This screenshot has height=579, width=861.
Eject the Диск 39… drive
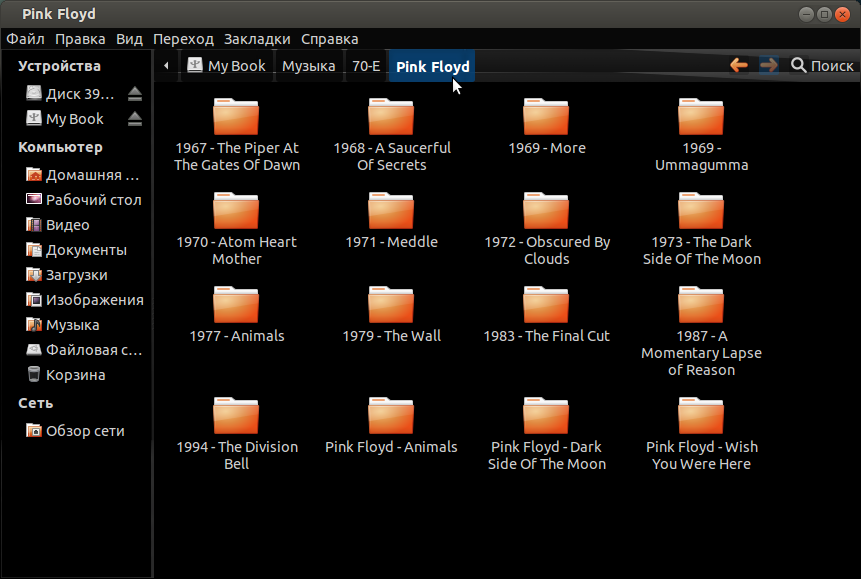click(135, 94)
